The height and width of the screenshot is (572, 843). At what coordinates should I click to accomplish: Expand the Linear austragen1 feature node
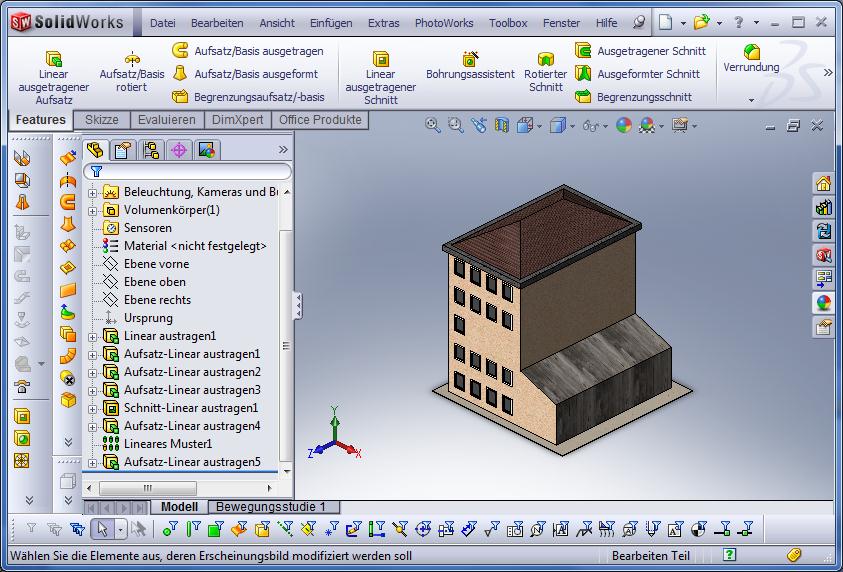[x=93, y=336]
